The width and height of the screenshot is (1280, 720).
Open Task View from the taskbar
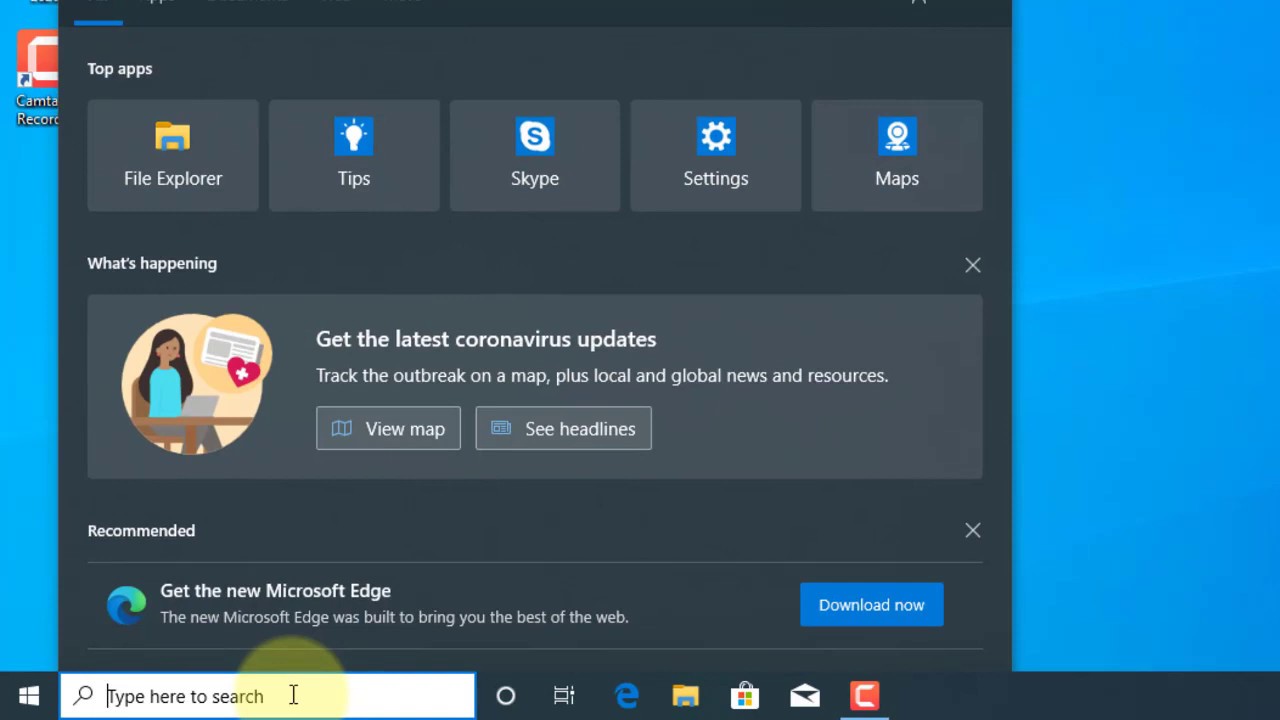pyautogui.click(x=564, y=696)
